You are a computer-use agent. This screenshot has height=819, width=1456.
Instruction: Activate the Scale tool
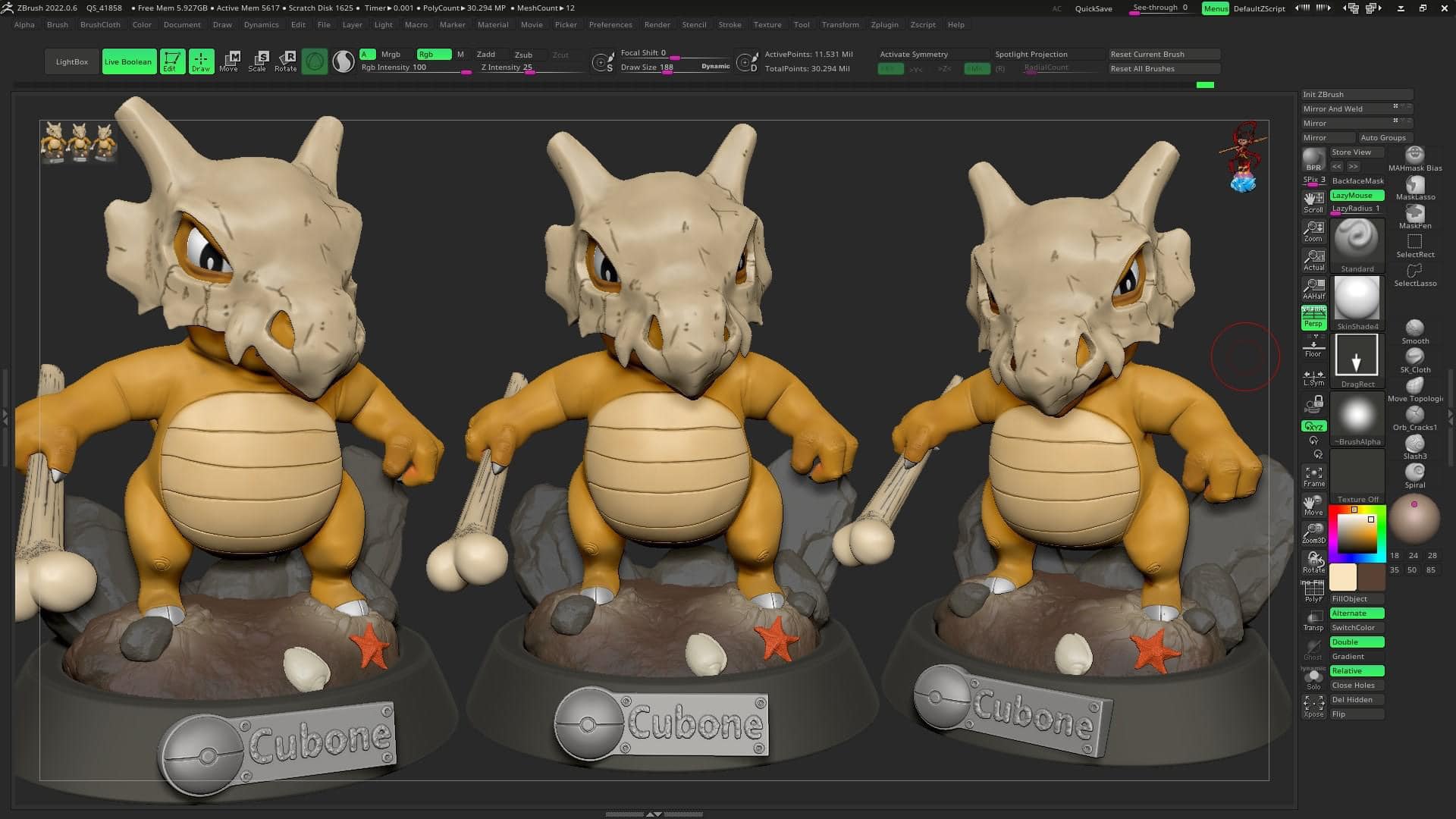tap(258, 61)
